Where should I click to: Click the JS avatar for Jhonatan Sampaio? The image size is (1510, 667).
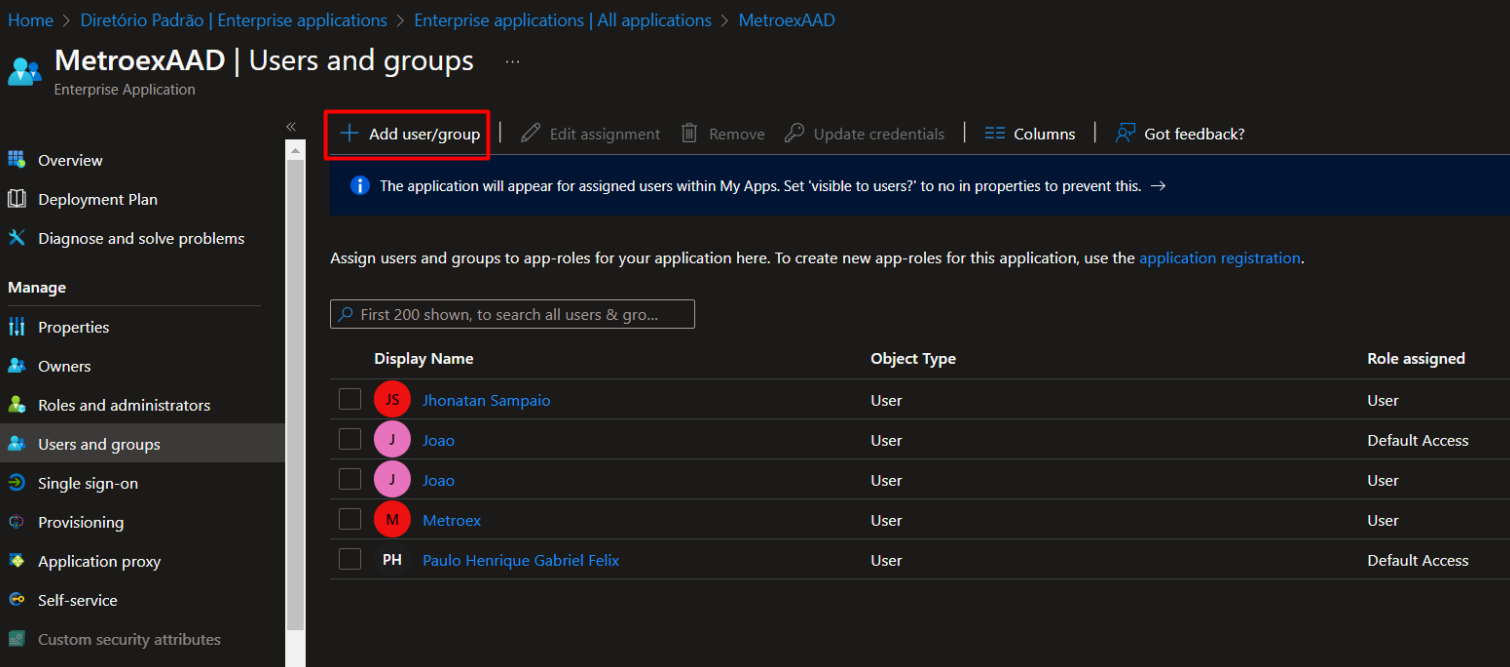pyautogui.click(x=392, y=400)
